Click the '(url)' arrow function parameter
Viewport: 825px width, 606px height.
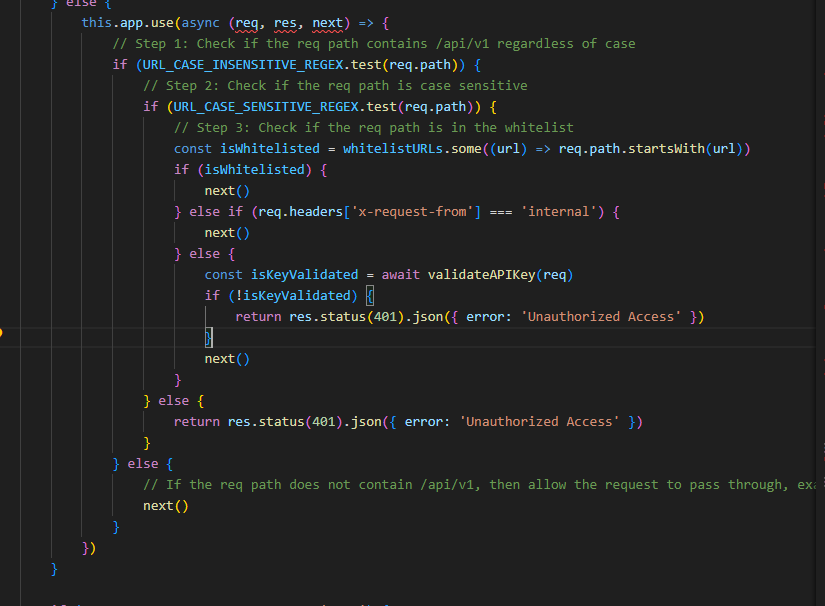(x=509, y=149)
